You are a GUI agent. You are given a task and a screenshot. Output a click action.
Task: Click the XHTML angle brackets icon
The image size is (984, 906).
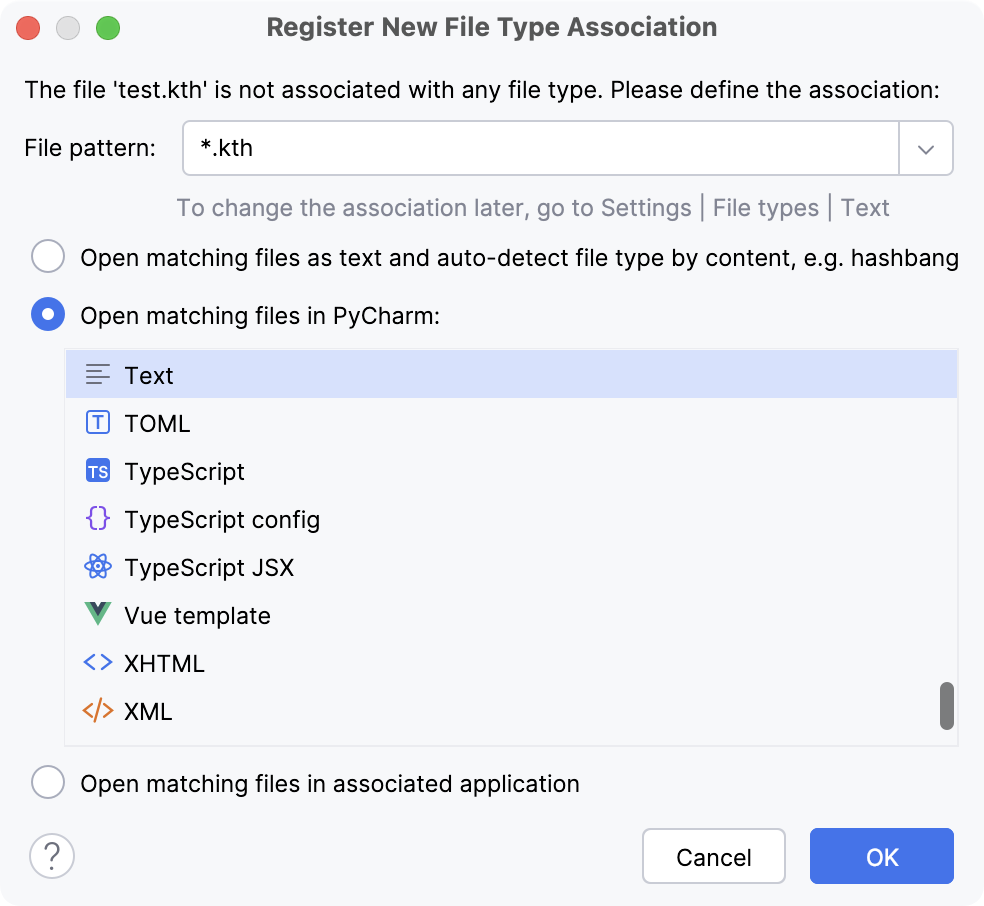point(96,662)
